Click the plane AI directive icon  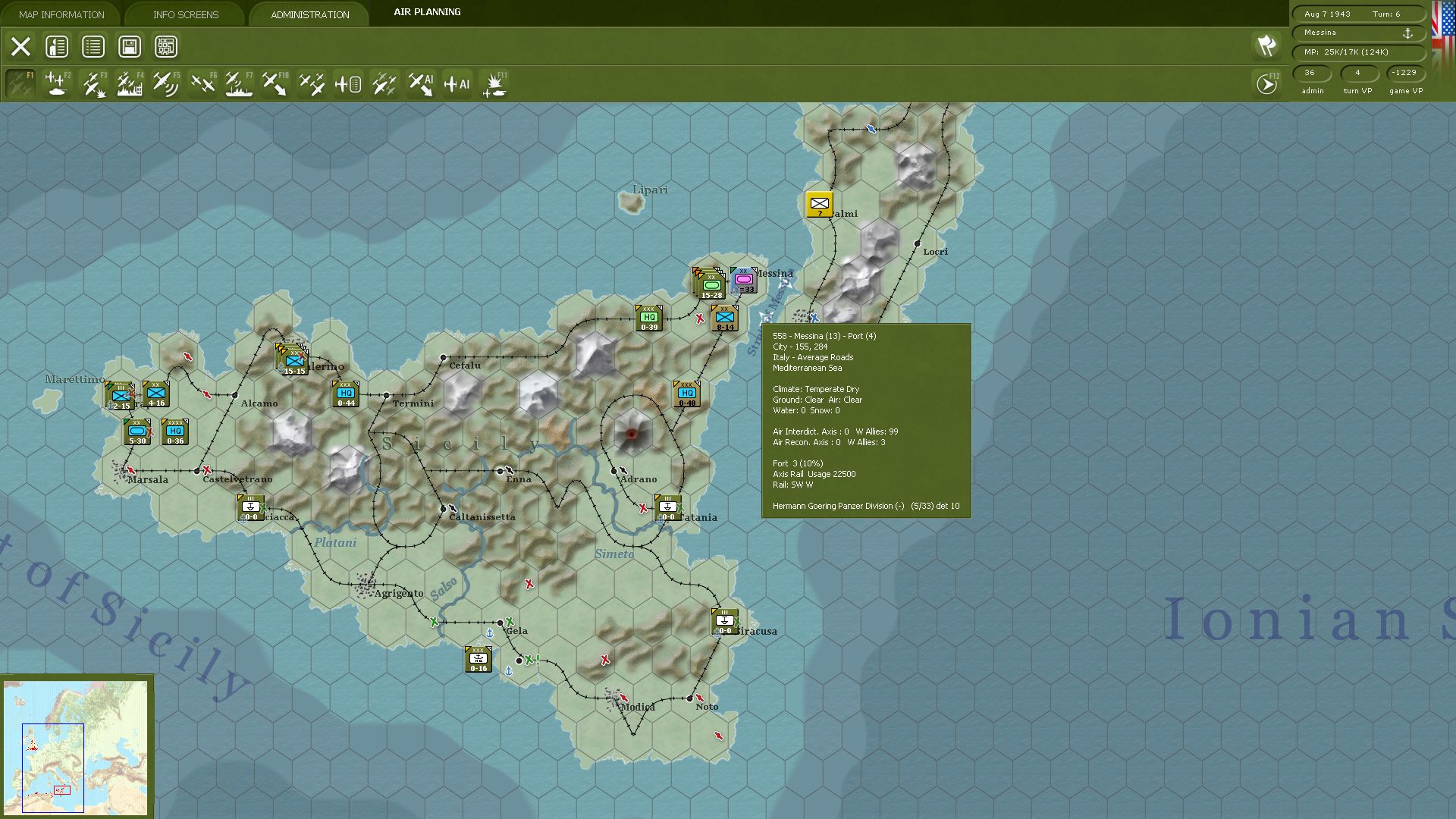[457, 83]
